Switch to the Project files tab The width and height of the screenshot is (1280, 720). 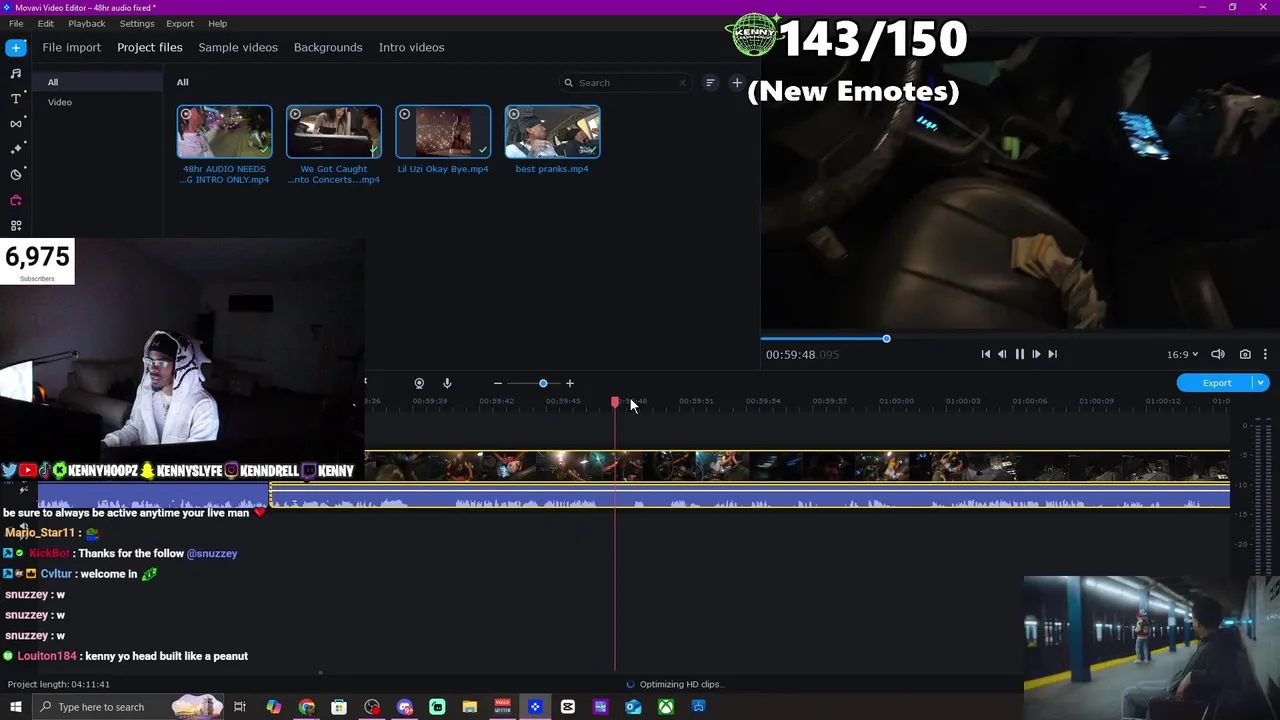click(x=150, y=47)
